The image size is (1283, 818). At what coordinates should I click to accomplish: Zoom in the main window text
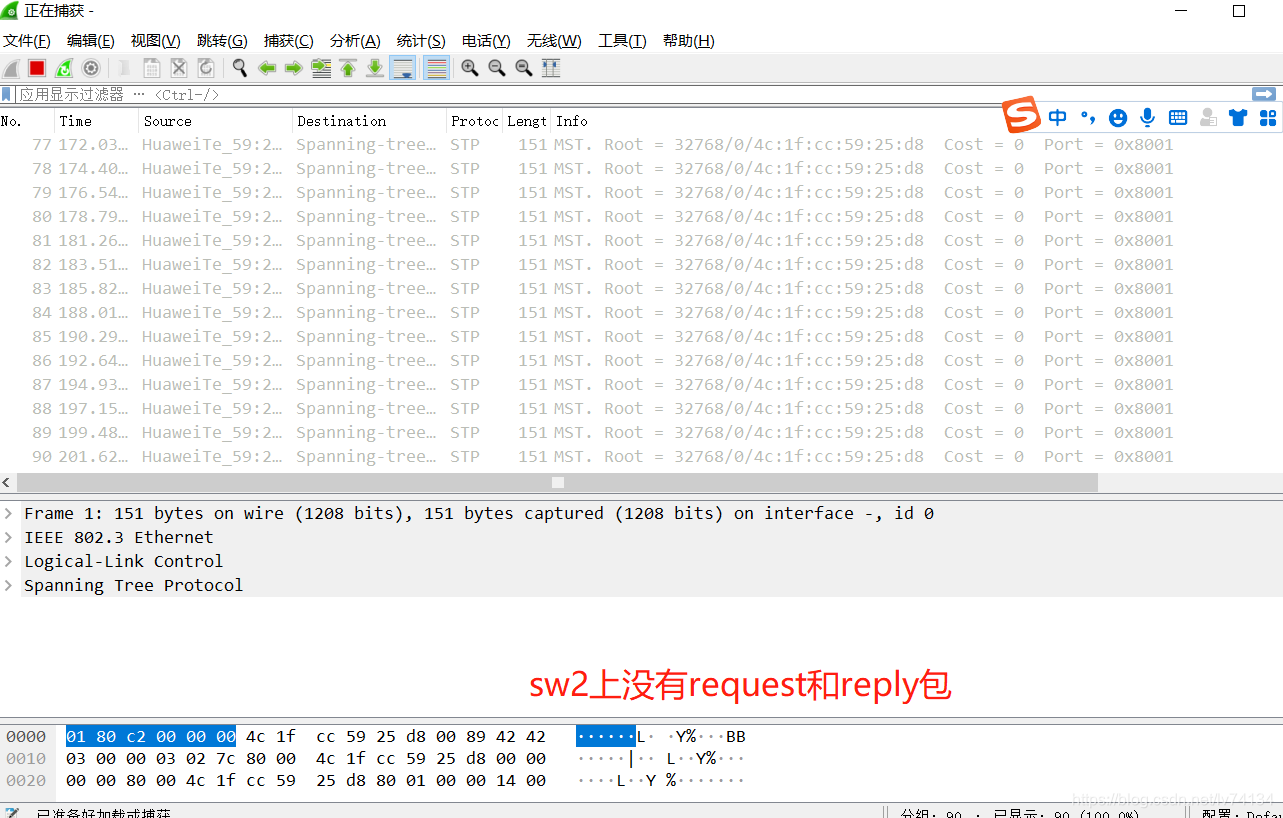click(470, 68)
